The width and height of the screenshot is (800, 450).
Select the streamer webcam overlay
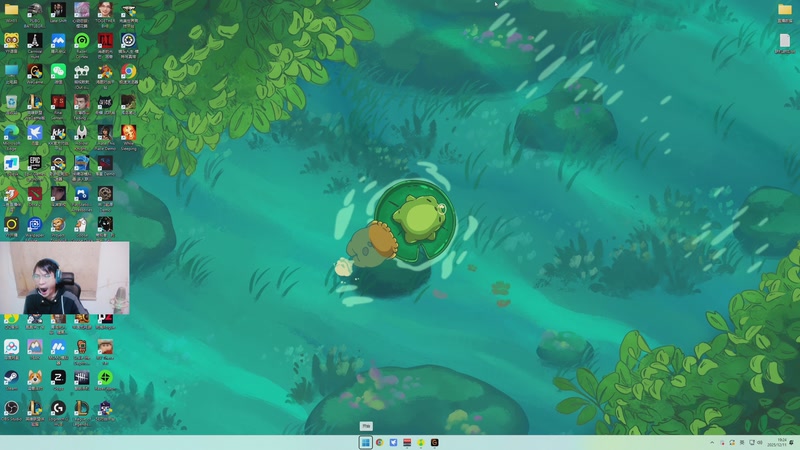(x=65, y=278)
